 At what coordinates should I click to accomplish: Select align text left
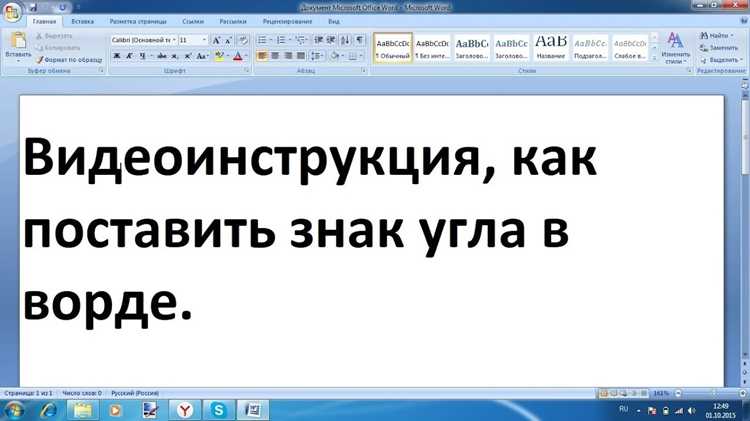point(262,56)
